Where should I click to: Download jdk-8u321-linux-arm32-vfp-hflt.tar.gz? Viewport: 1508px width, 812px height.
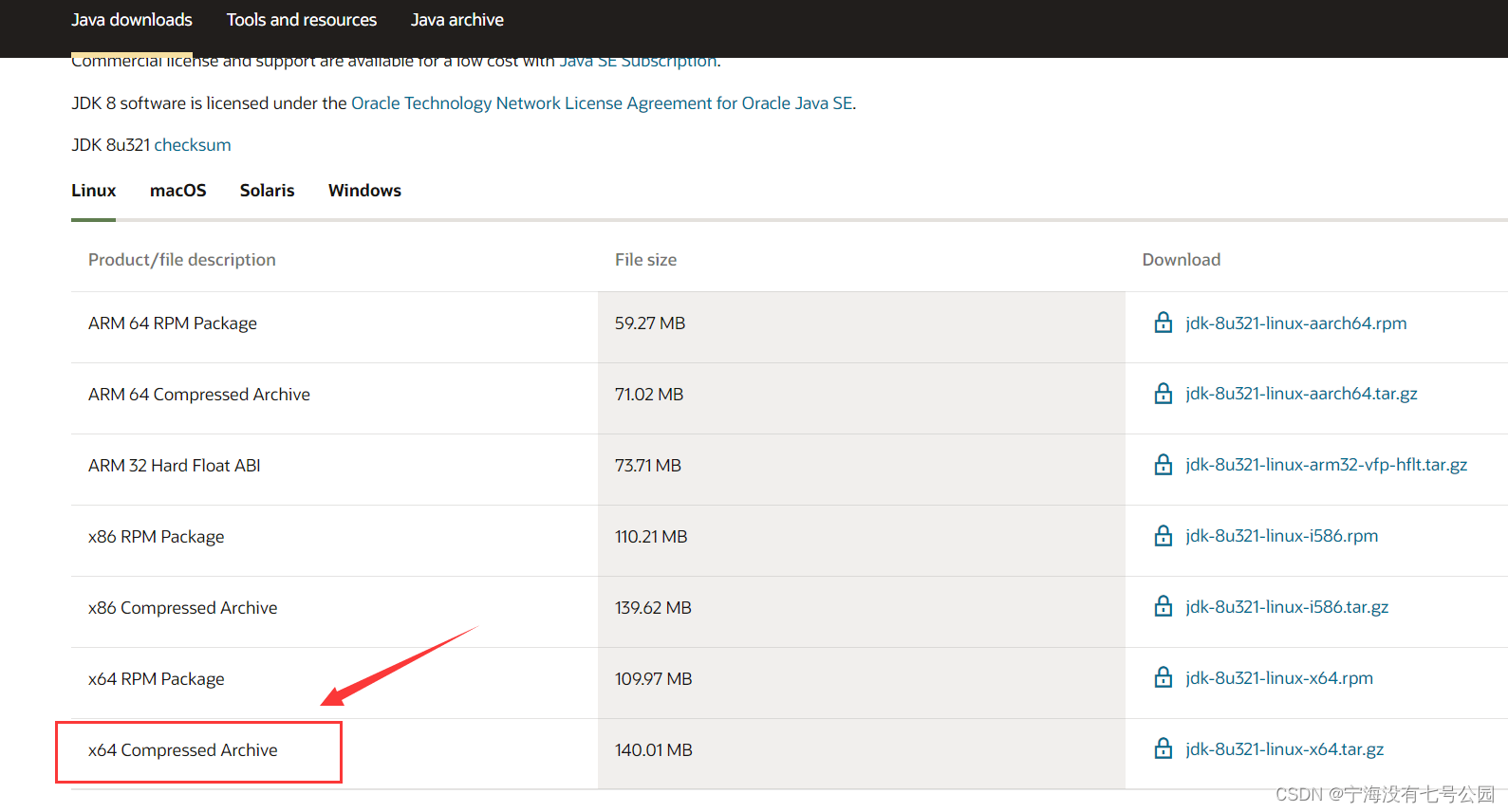[1327, 465]
